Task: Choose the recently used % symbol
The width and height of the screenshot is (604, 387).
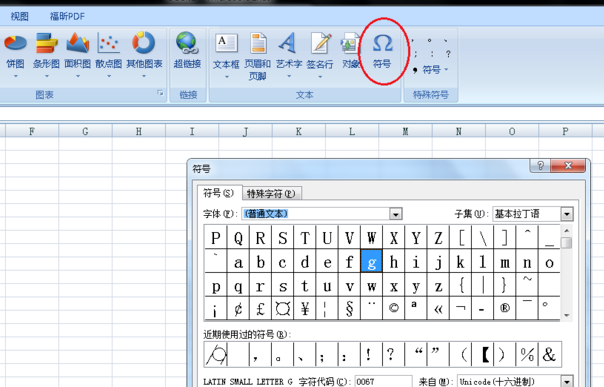Action: click(527, 354)
